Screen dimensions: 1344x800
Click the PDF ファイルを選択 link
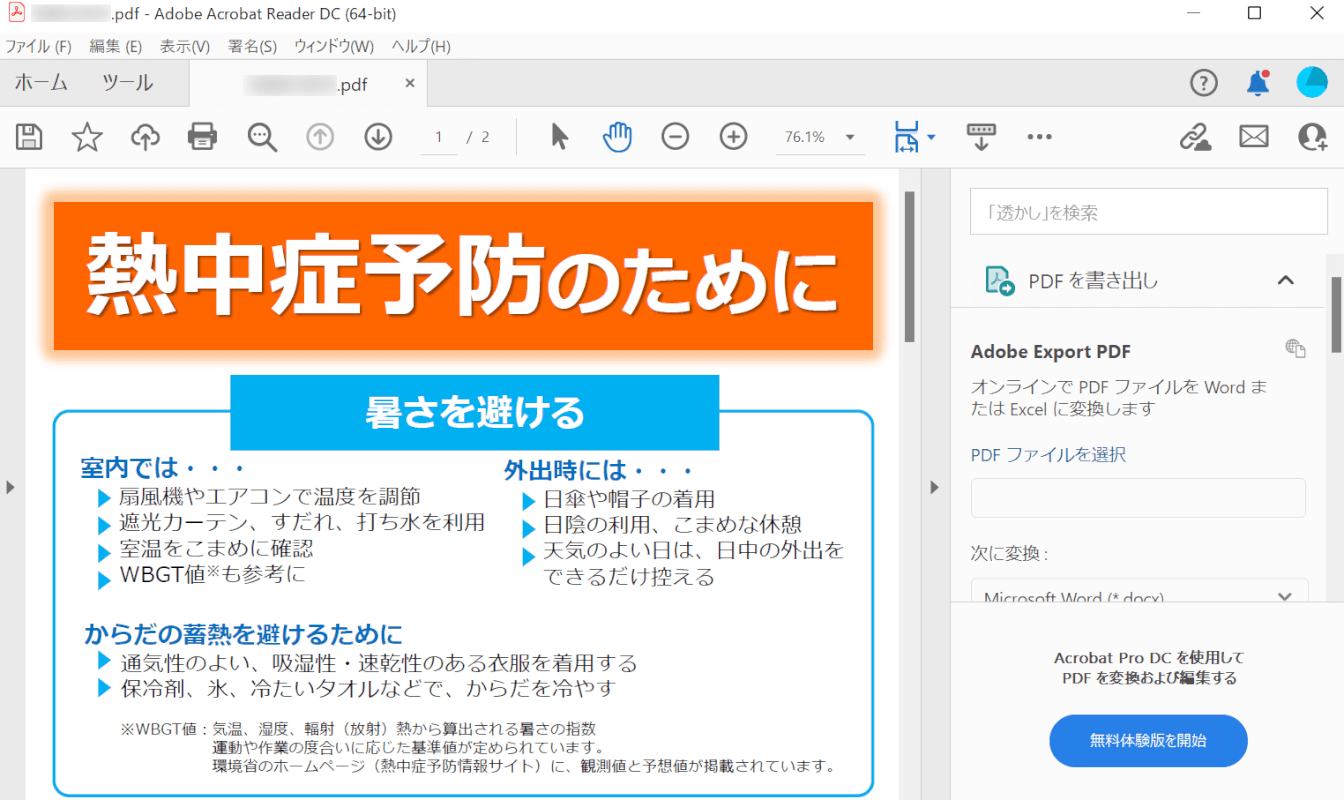(x=1048, y=455)
